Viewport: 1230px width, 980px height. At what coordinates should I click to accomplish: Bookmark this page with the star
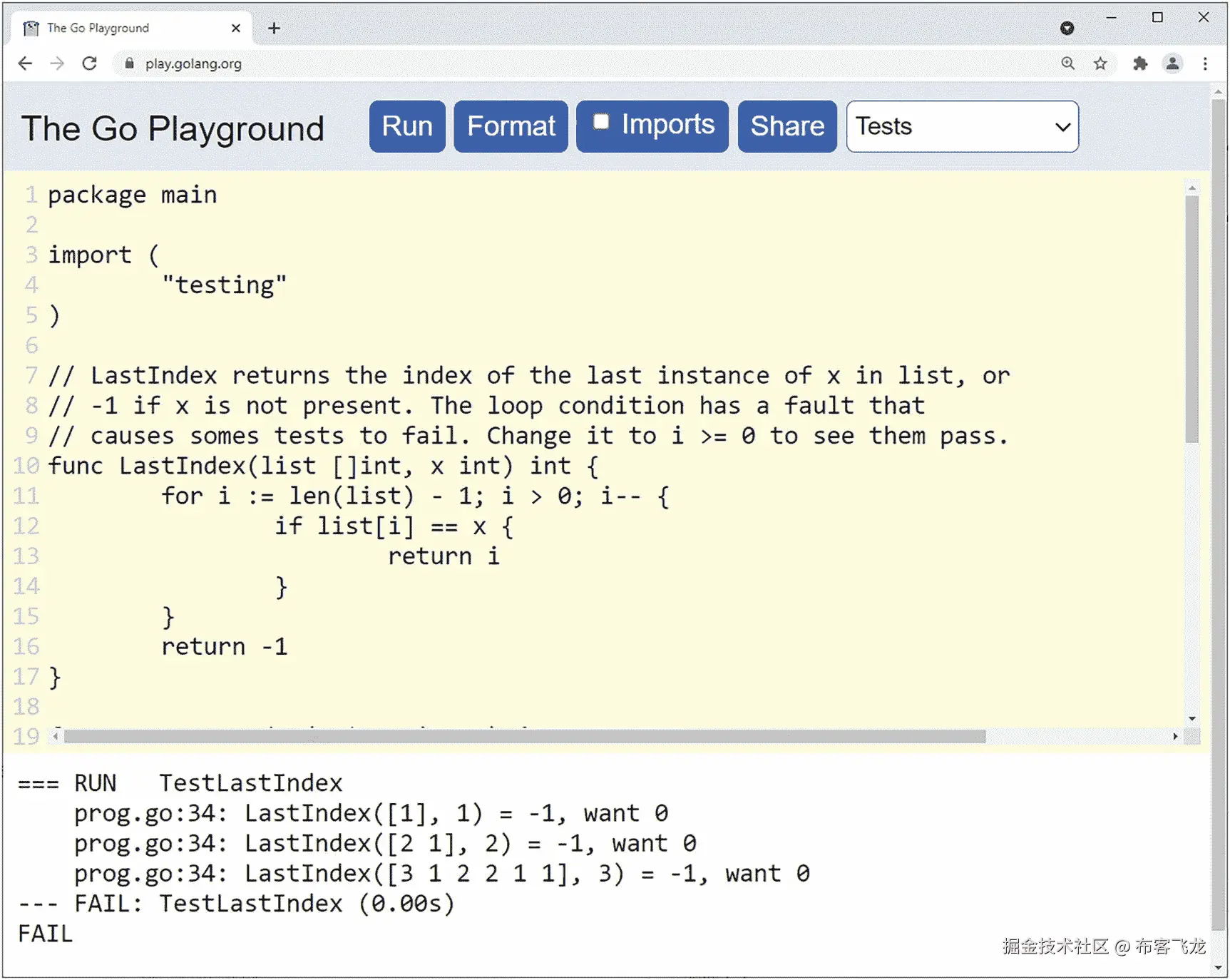pyautogui.click(x=1100, y=63)
